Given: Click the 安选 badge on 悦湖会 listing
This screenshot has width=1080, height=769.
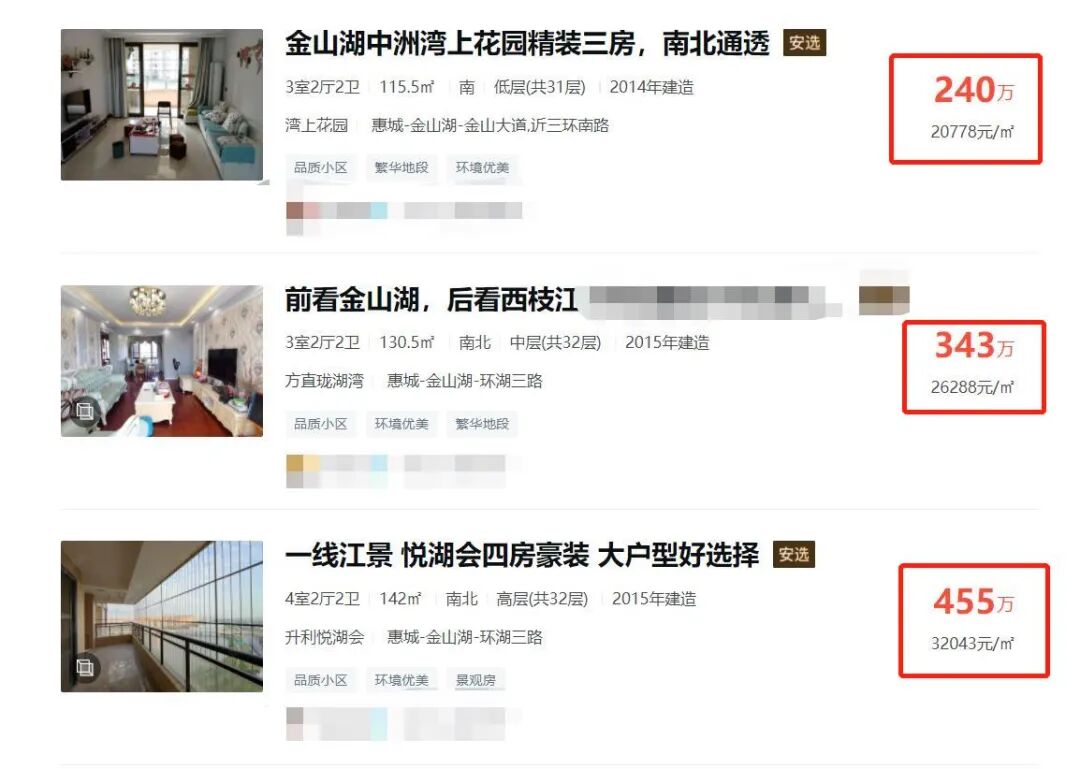Looking at the screenshot, I should [x=793, y=555].
